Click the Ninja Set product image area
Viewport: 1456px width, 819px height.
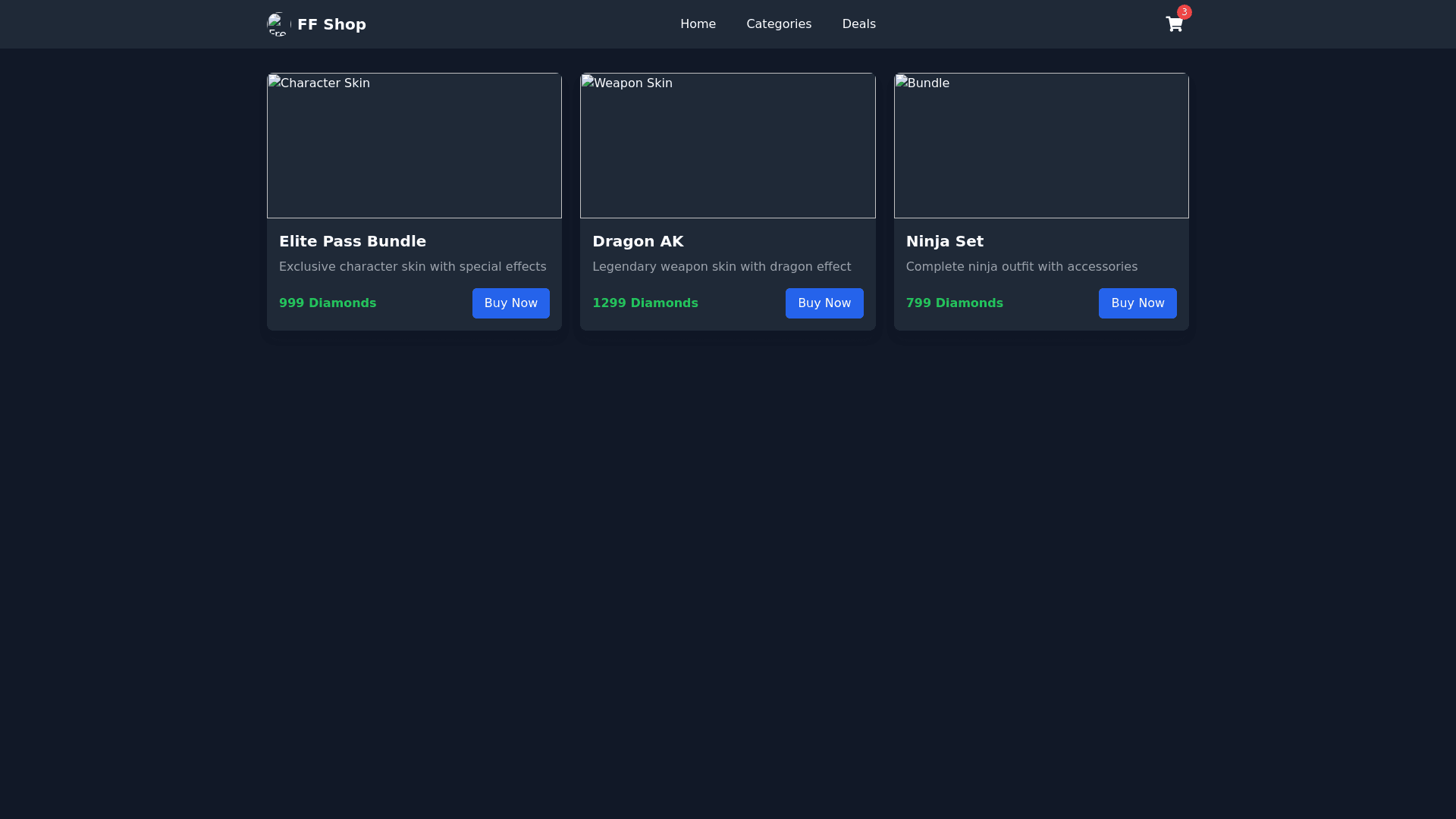point(1041,146)
